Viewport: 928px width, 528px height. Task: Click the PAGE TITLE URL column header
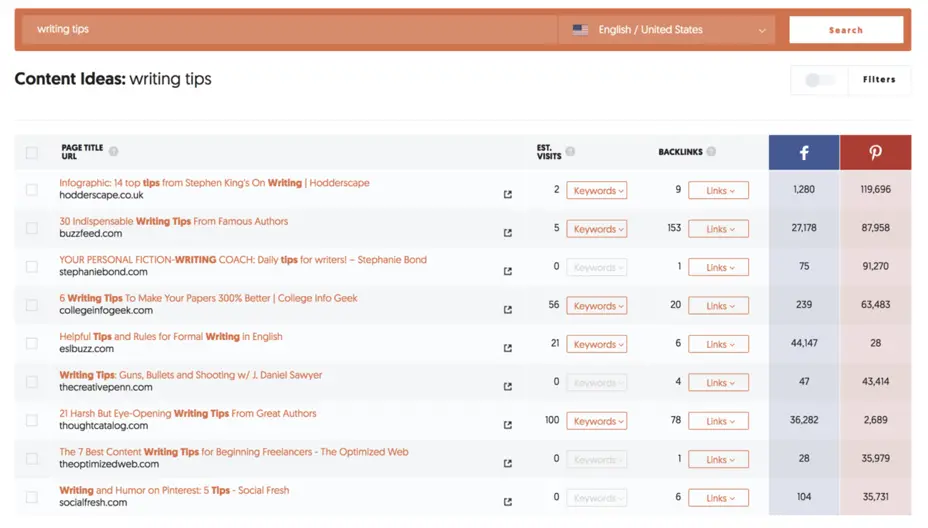pos(82,152)
